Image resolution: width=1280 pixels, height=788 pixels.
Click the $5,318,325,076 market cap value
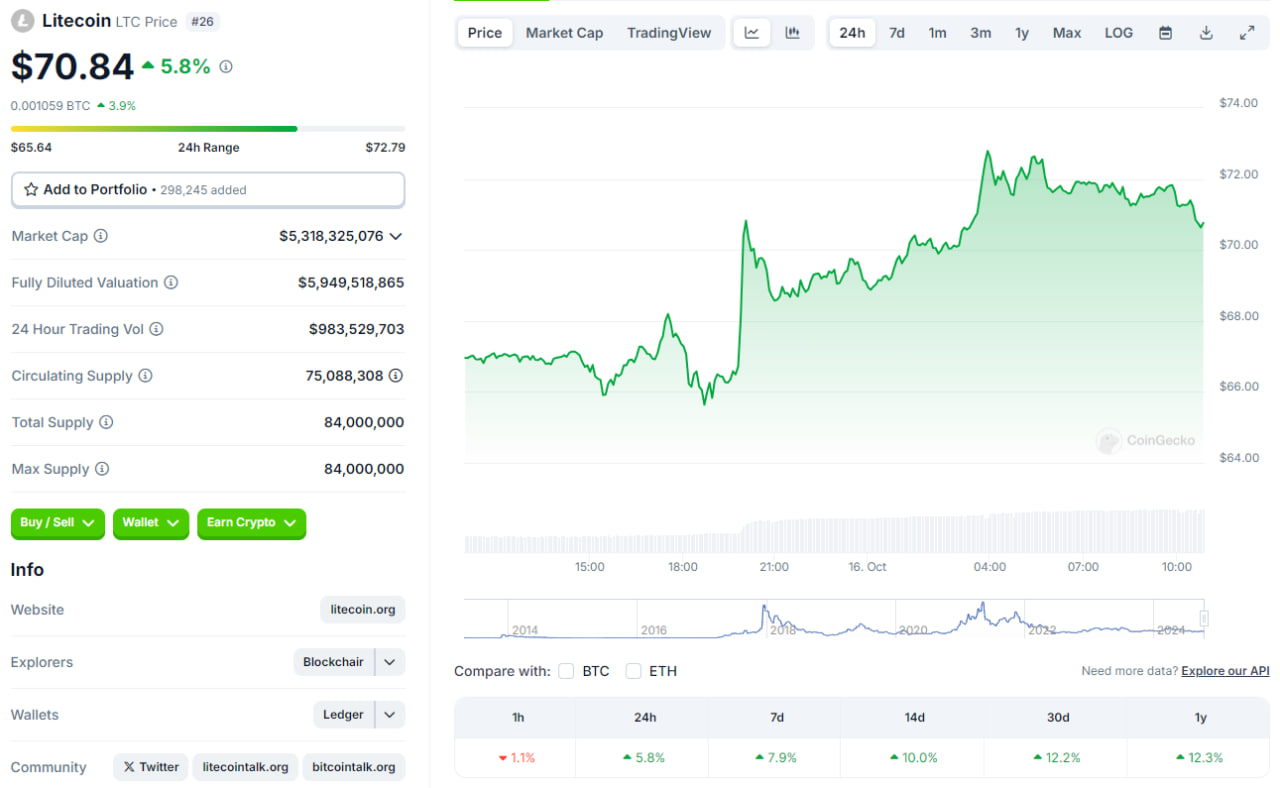click(331, 237)
